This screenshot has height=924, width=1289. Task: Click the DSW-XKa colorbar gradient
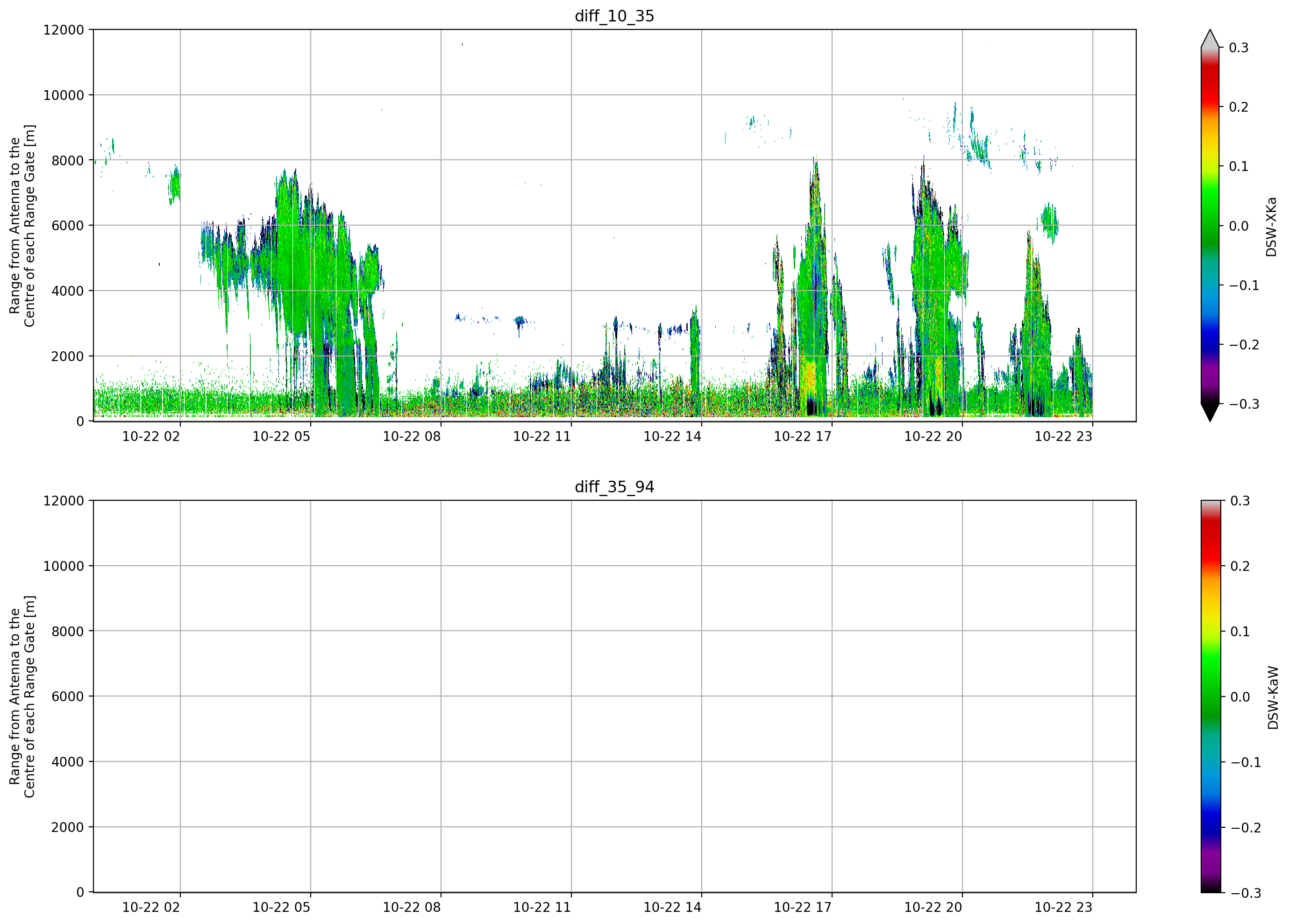click(1210, 226)
